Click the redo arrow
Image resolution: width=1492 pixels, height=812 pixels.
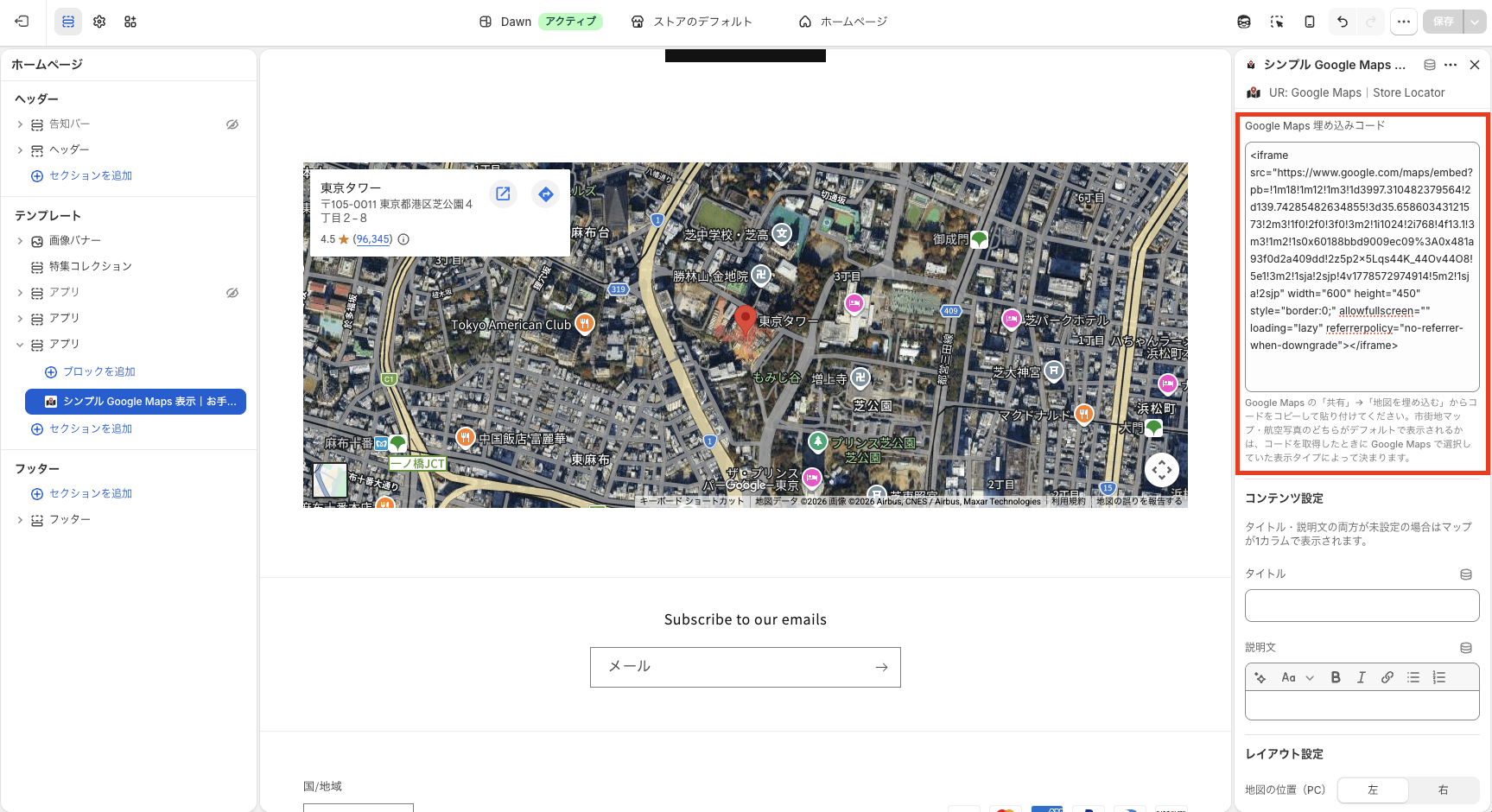(x=1370, y=22)
